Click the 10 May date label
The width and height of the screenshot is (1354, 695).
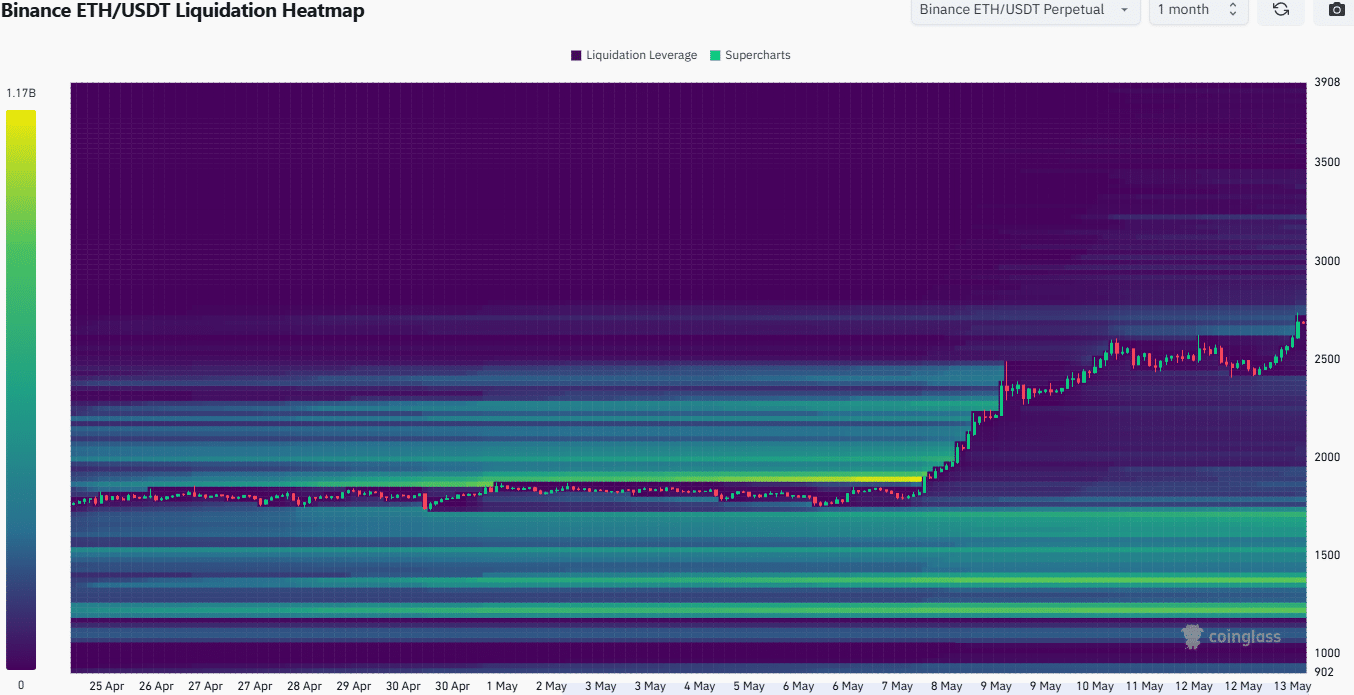tap(1095, 686)
